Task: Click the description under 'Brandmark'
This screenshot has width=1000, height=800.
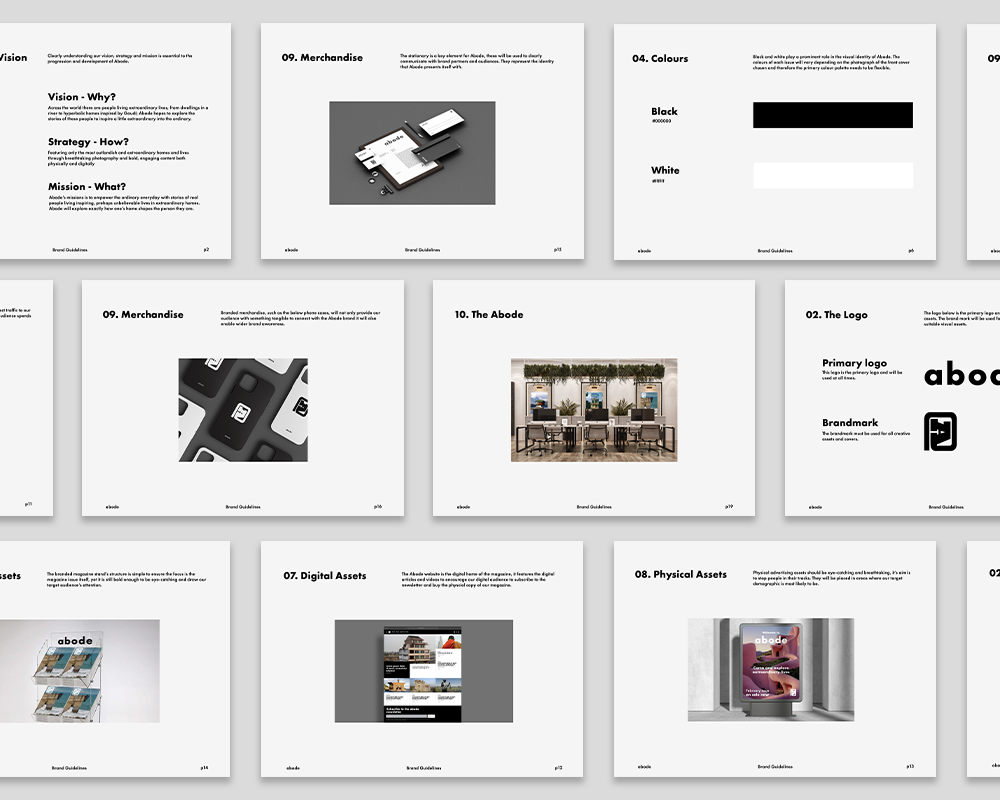Action: 865,436
